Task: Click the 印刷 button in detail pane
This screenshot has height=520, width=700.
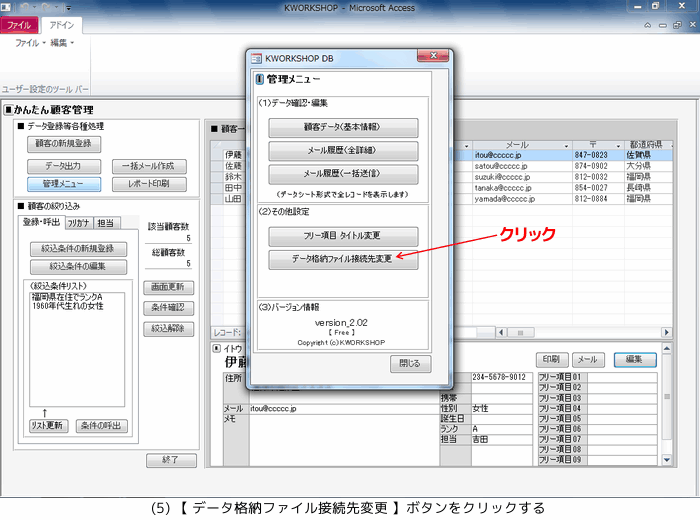Action: tap(552, 359)
